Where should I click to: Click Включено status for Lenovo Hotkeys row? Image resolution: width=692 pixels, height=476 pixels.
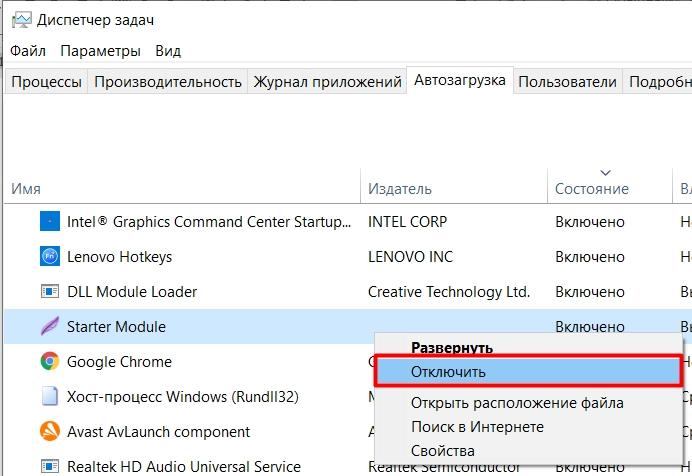click(x=590, y=257)
